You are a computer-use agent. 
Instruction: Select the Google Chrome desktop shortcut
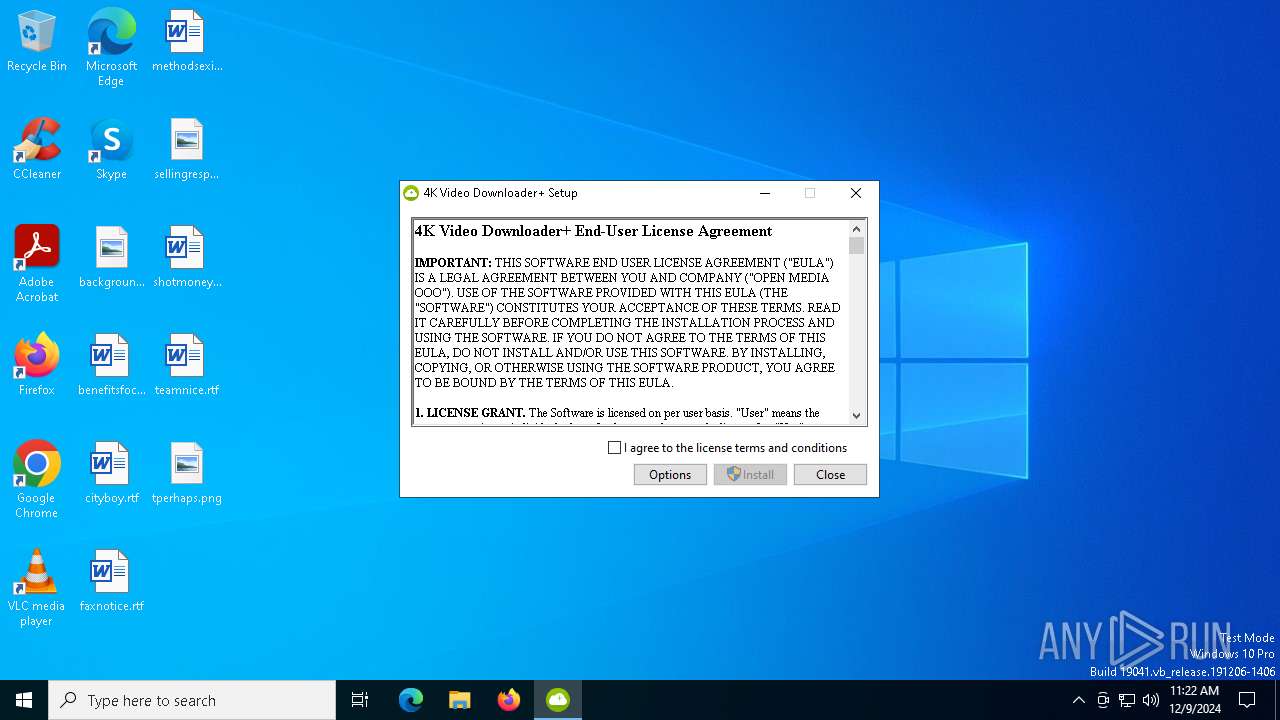tap(37, 479)
